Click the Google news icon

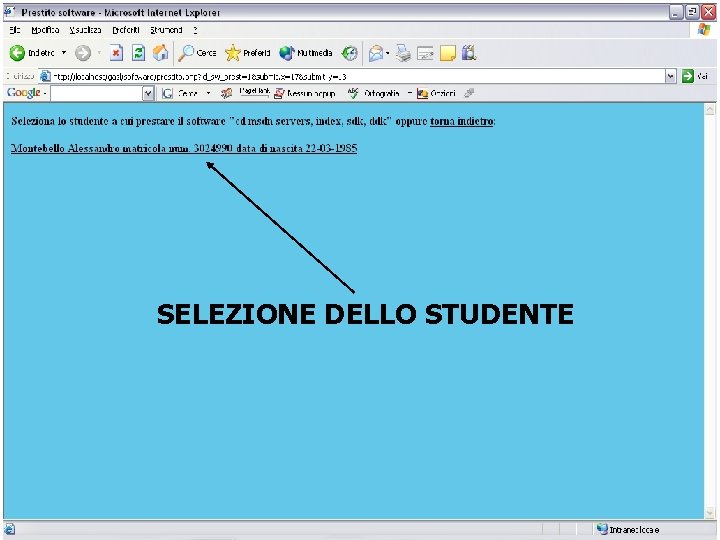[x=226, y=94]
